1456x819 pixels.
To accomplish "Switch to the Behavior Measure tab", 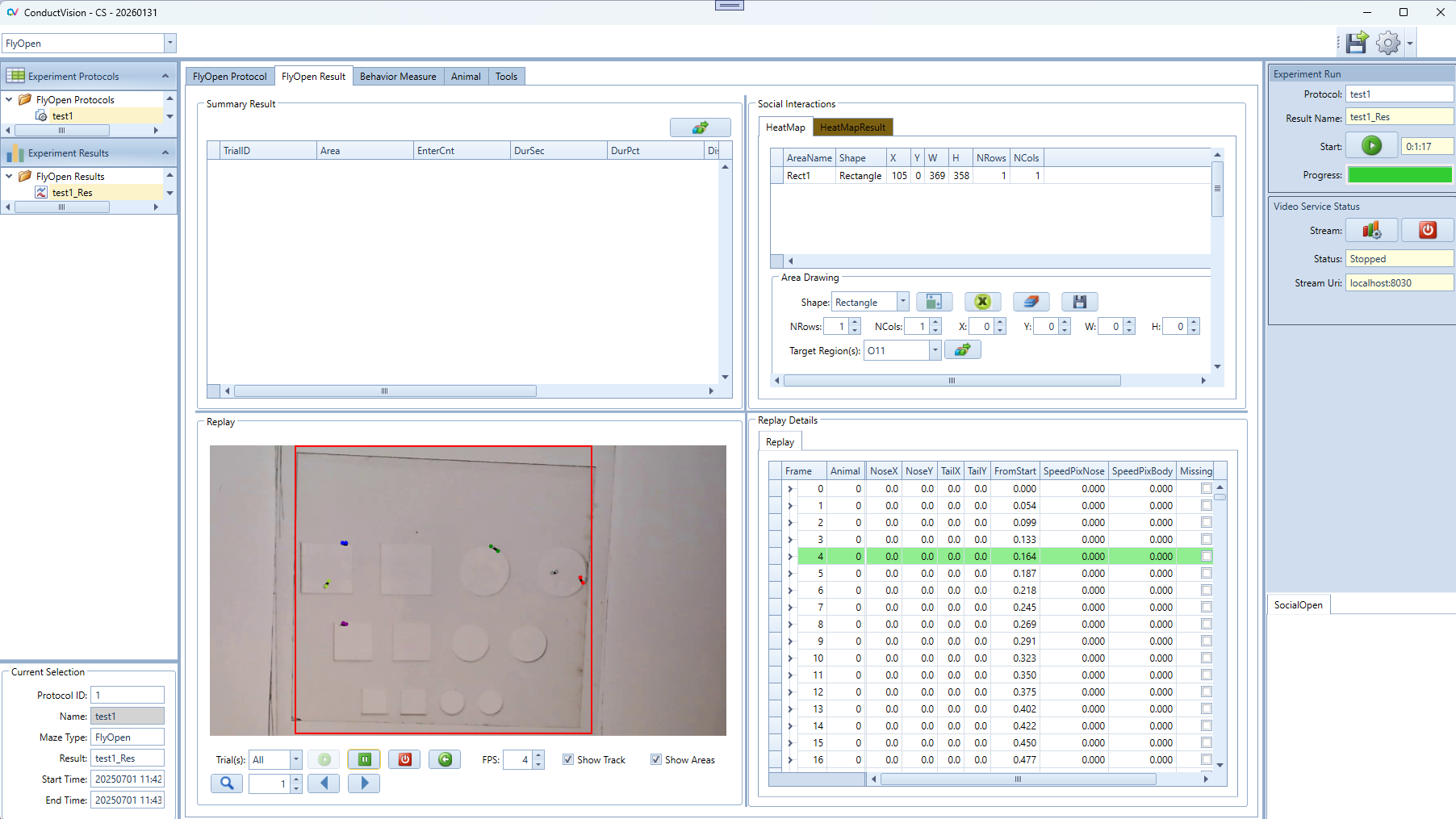I will coord(398,77).
